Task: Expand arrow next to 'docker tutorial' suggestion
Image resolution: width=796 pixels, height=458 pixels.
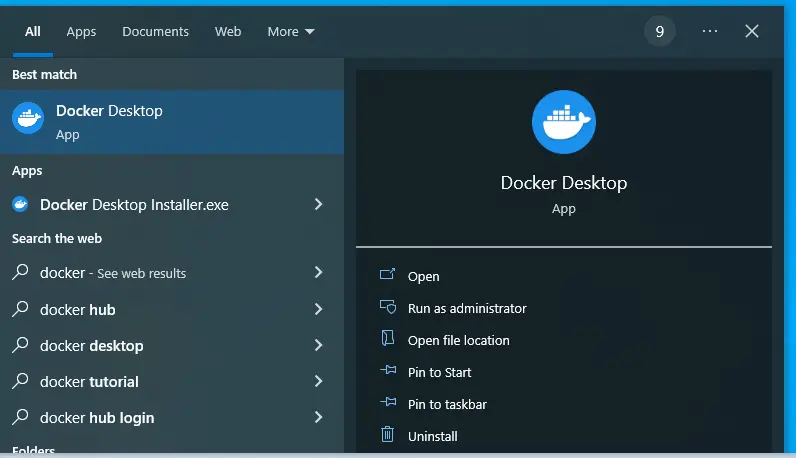Action: [x=318, y=381]
